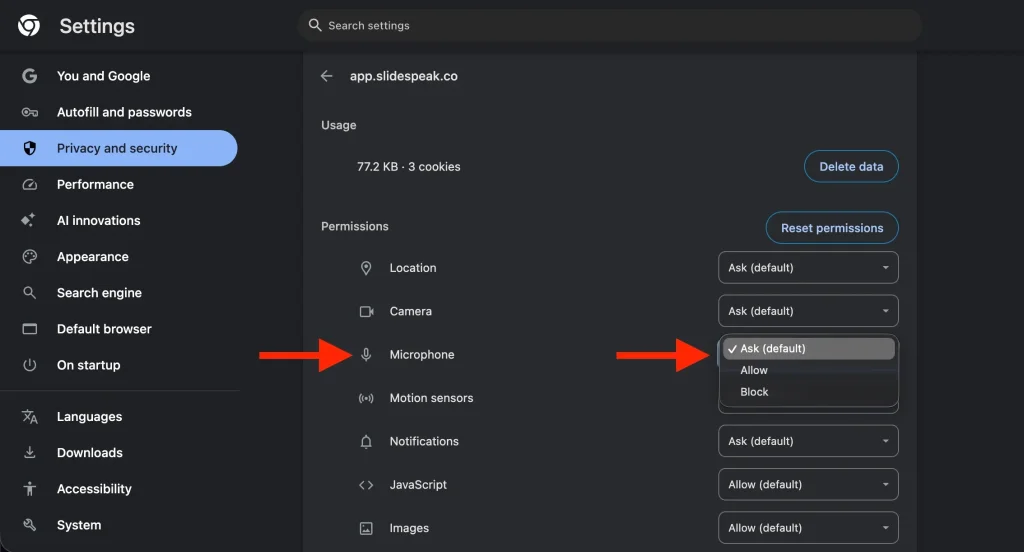Open the JavaScript permission dropdown

[808, 485]
